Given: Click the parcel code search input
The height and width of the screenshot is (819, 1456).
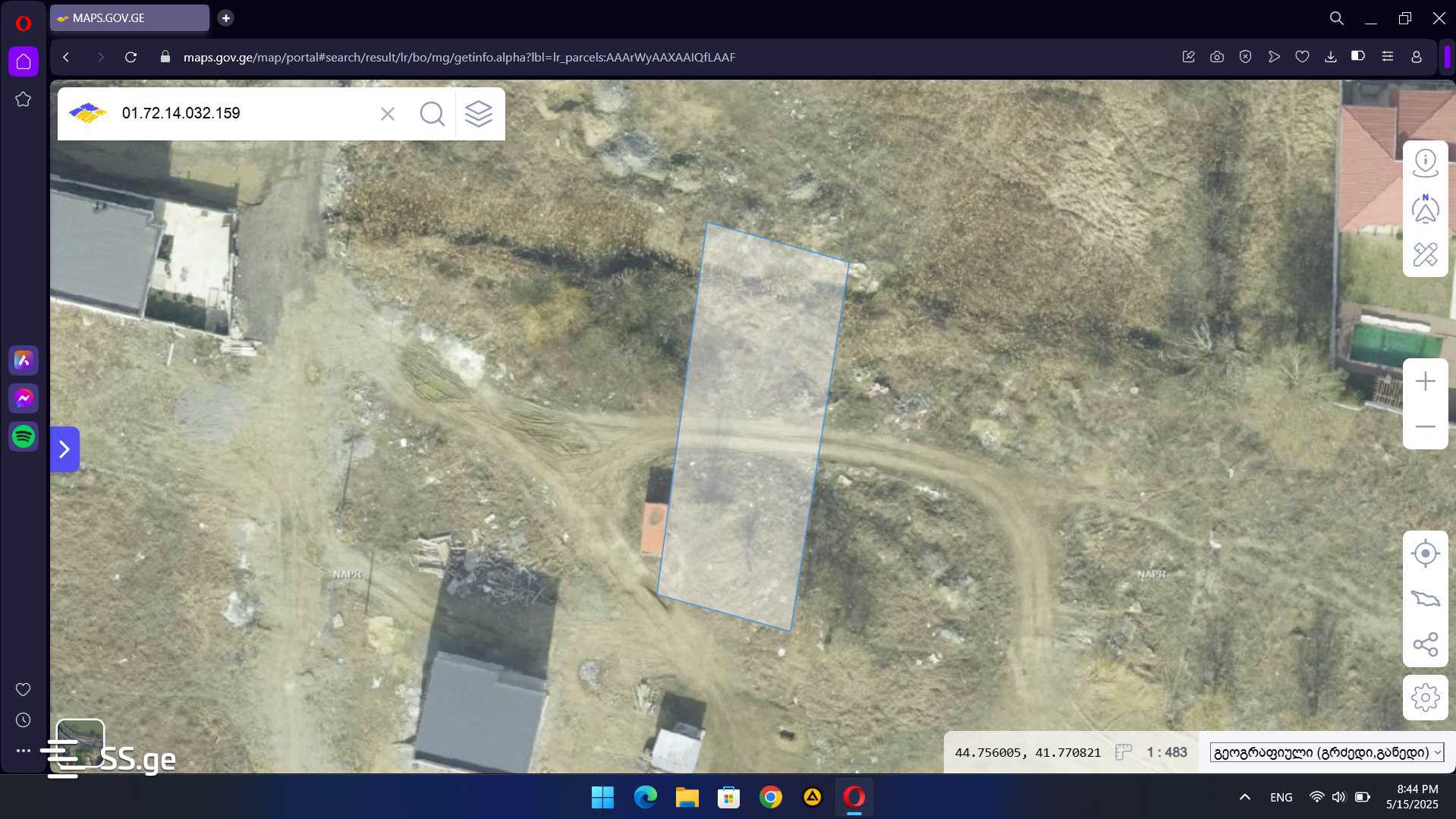Looking at the screenshot, I should [x=243, y=114].
